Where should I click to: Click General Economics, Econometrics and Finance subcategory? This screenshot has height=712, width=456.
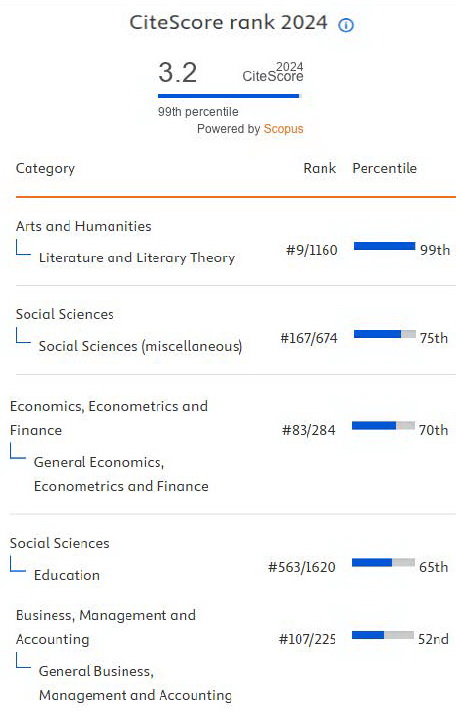121,474
